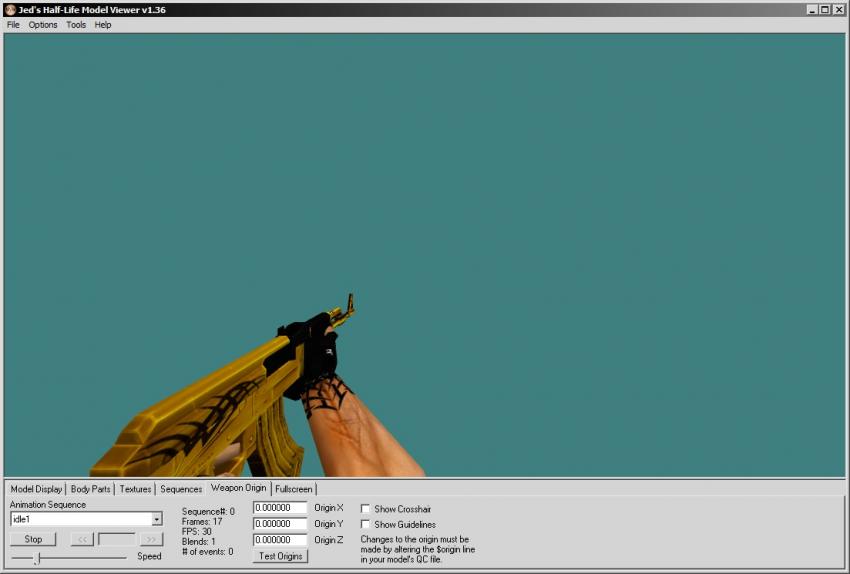Click the Origin X input field

click(x=280, y=508)
